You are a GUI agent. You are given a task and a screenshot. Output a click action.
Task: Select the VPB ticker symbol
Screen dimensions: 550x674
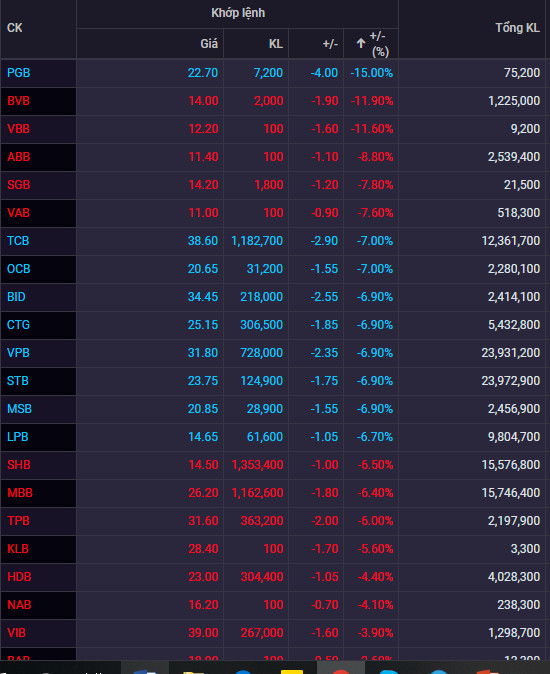tap(18, 352)
